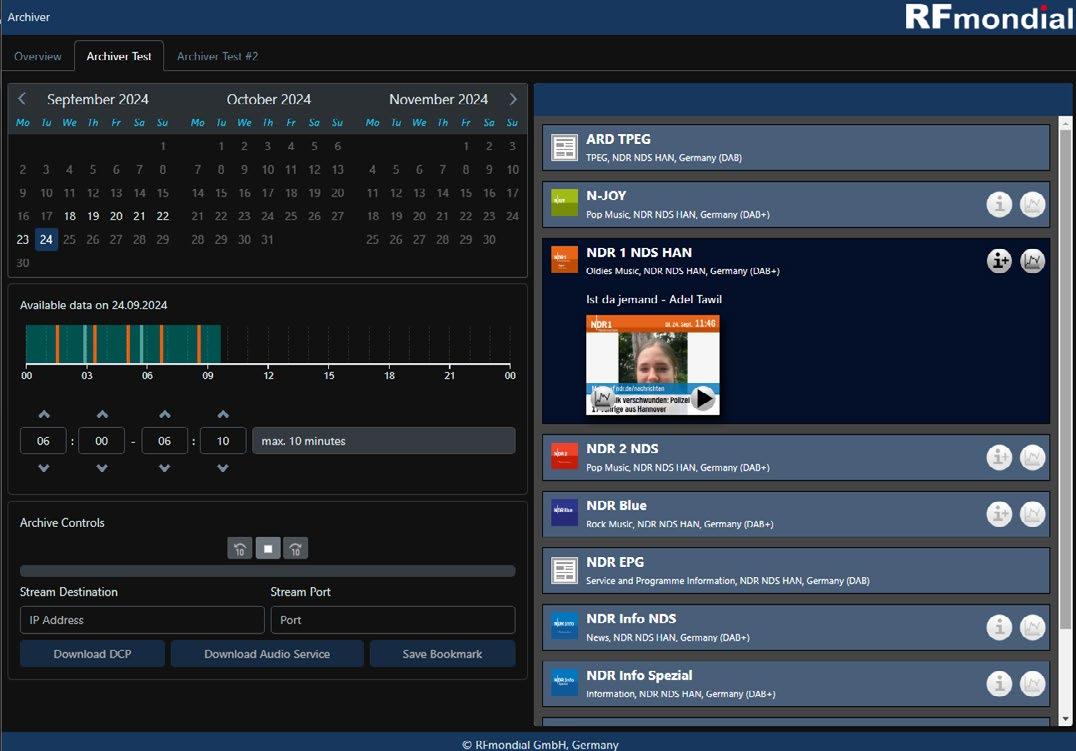The image size is (1076, 751).
Task: Click slideshow thumbnail of NDR 1
Action: [x=653, y=365]
